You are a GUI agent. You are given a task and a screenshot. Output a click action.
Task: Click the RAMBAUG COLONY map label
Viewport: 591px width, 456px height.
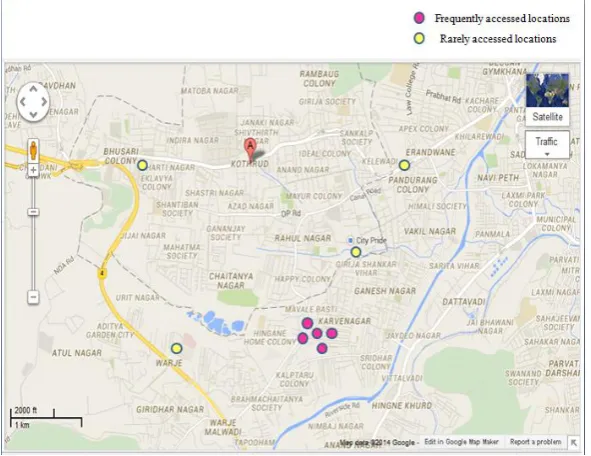pyautogui.click(x=319, y=78)
